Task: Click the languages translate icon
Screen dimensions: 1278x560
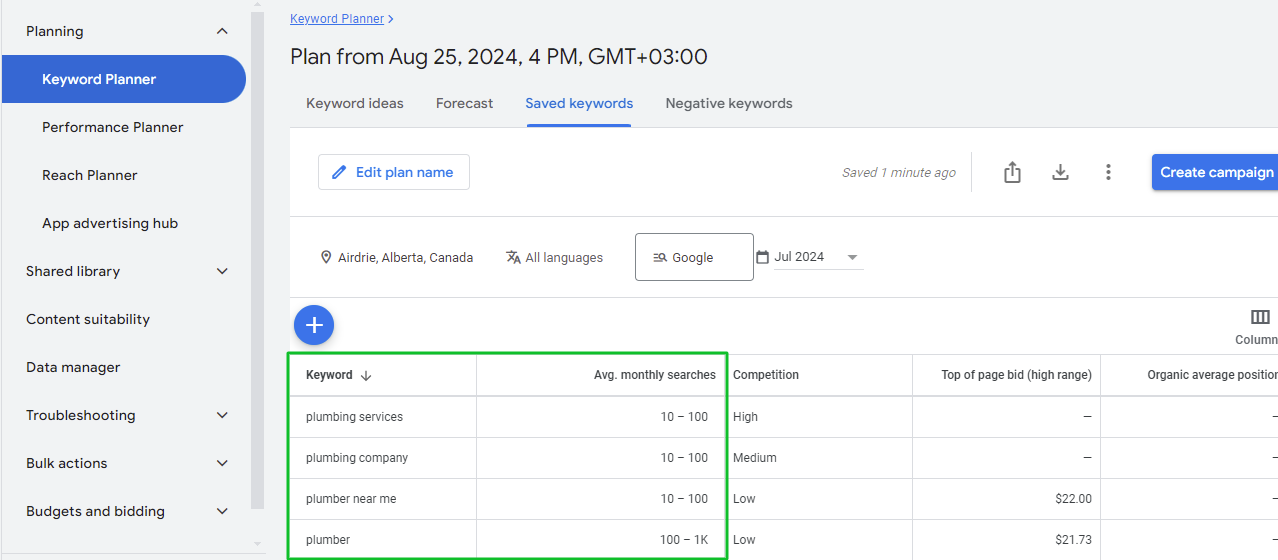Action: 513,257
